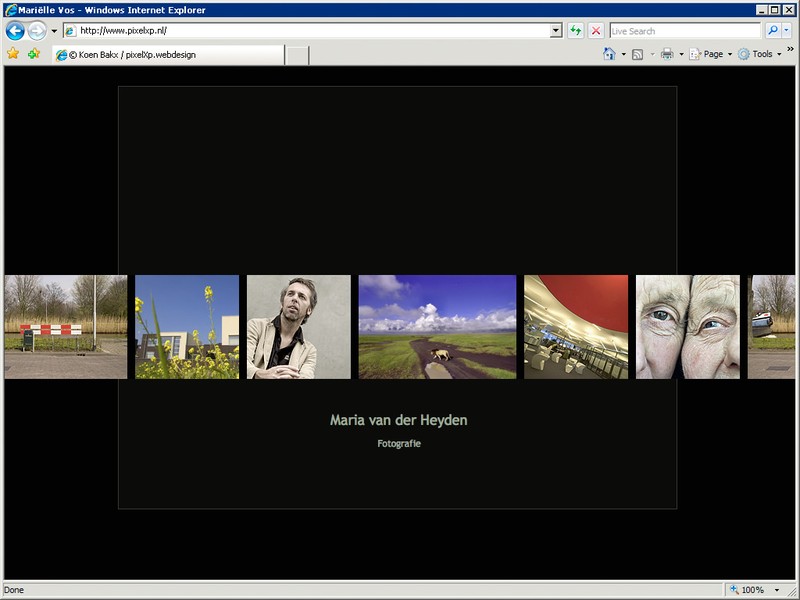Open the Tools menu
800x600 pixels.
(761, 54)
